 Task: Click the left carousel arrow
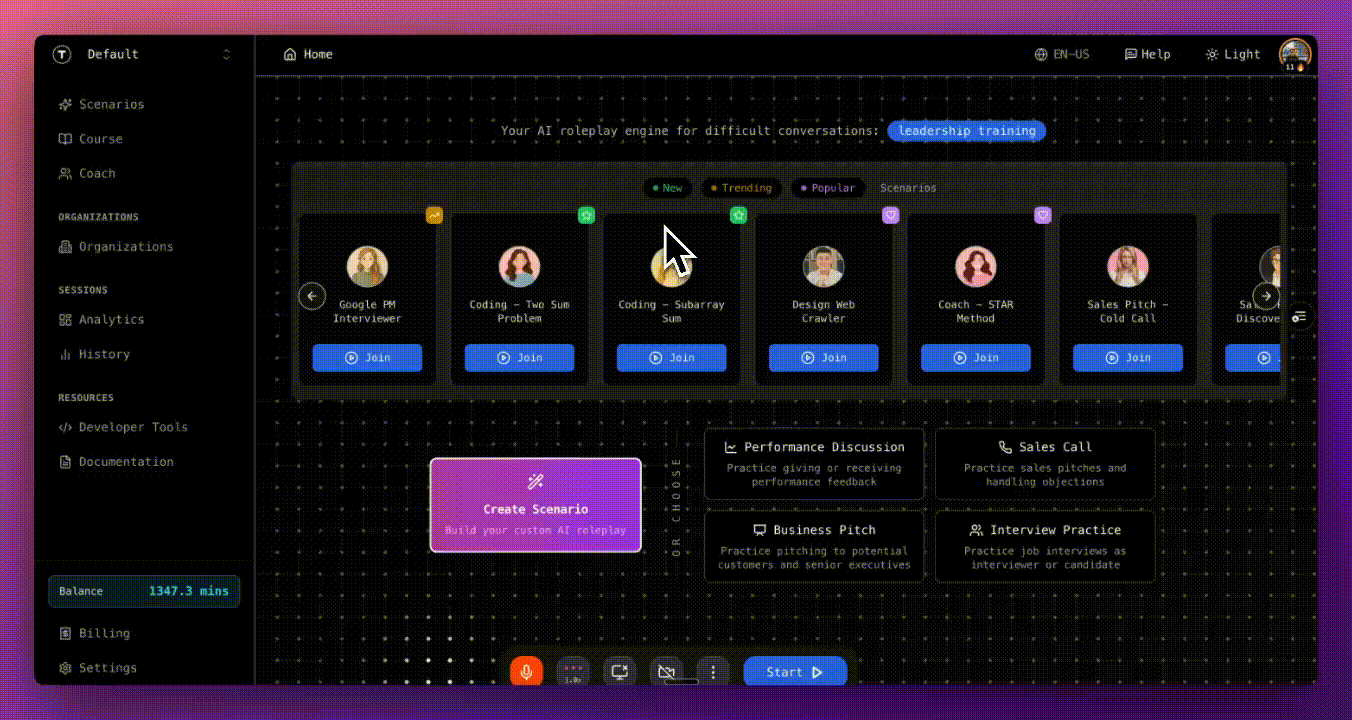click(x=312, y=296)
